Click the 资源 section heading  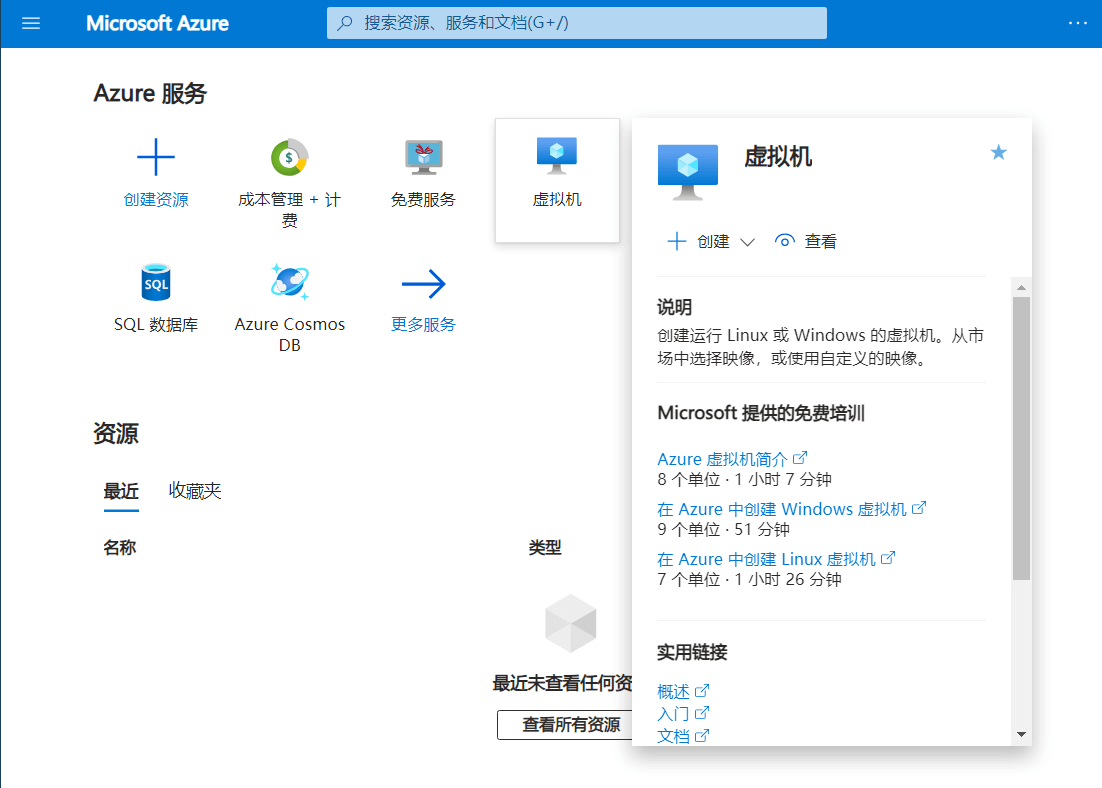pos(116,433)
